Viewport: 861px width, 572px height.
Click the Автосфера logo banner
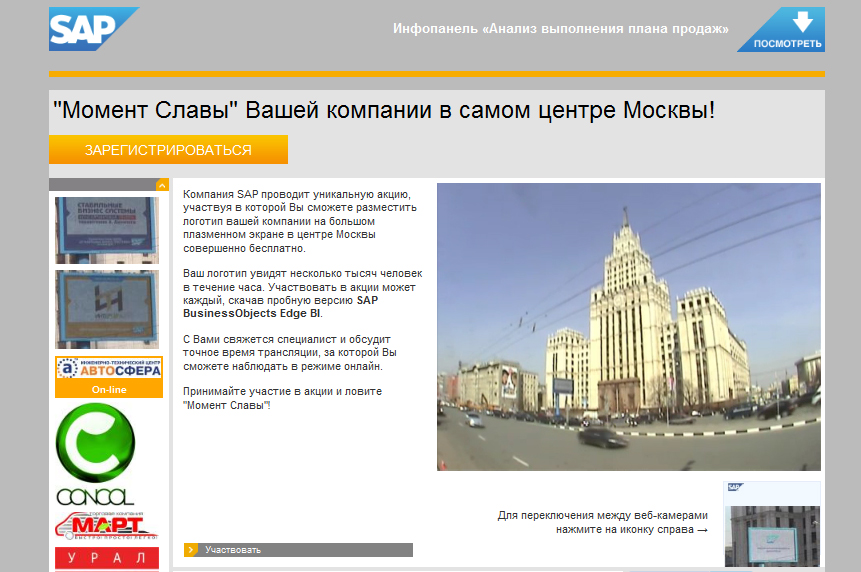point(109,368)
